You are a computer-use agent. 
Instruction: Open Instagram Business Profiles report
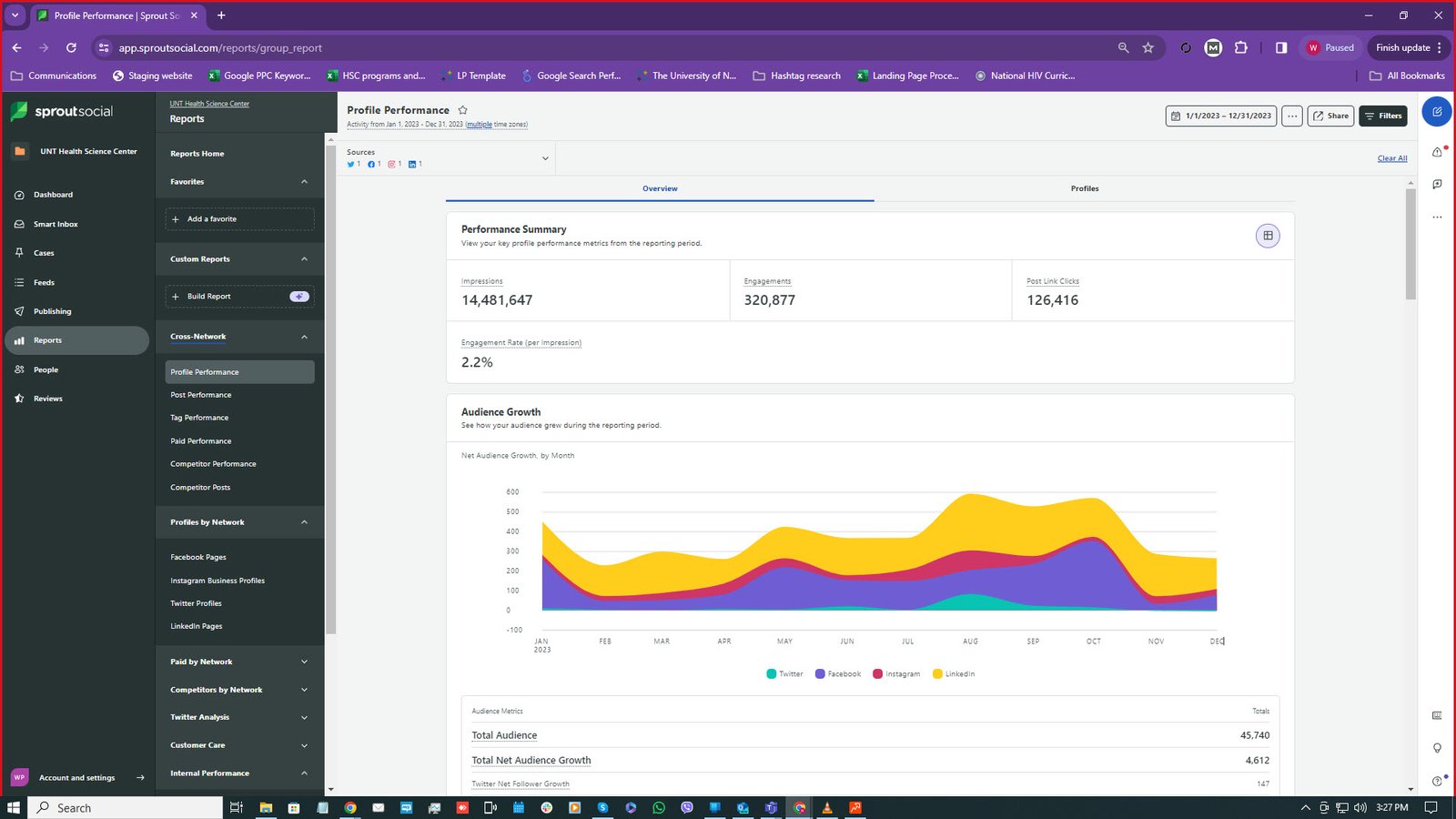pyautogui.click(x=217, y=581)
